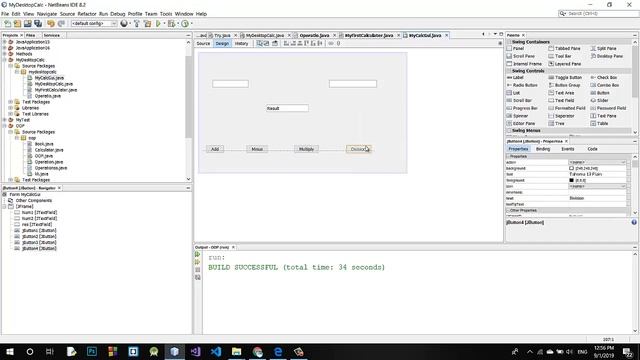
Task: Collapse Swing Containers palette section
Action: [x=509, y=42]
